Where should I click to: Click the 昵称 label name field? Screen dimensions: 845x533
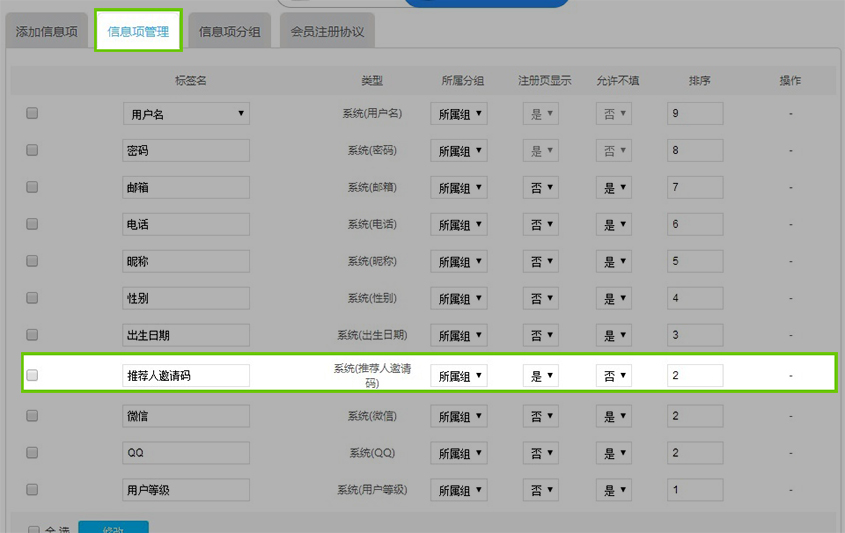coord(186,261)
